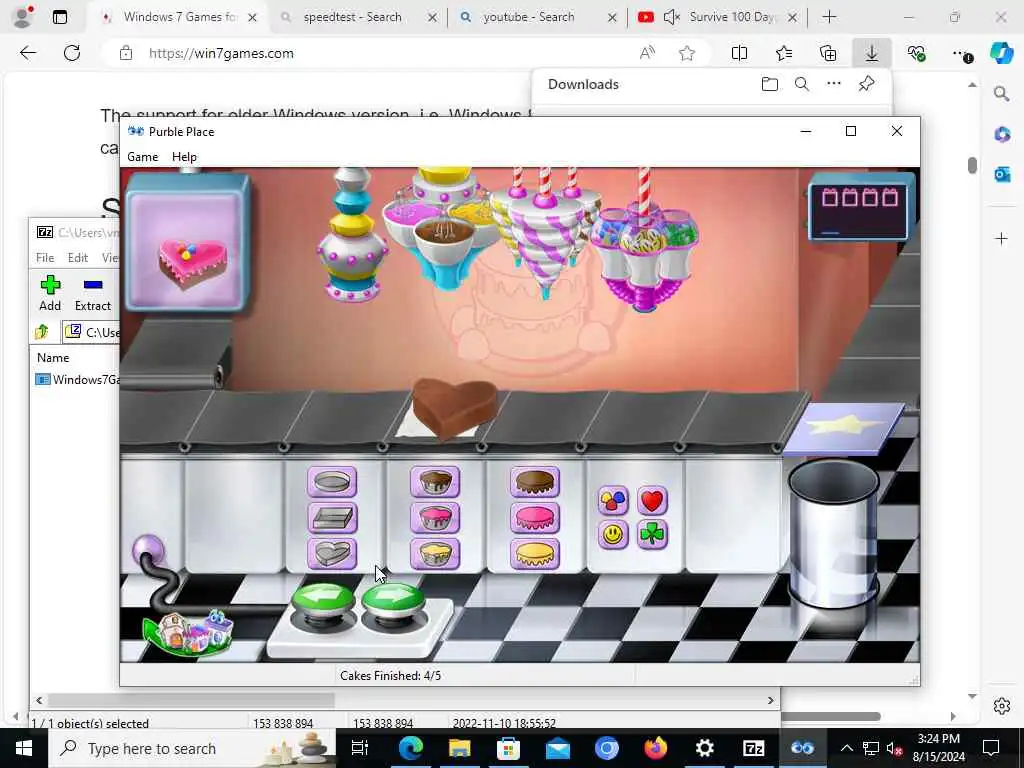Image resolution: width=1024 pixels, height=768 pixels.
Task: Add a site to the Edge sidebar with plus
Action: click(1002, 238)
